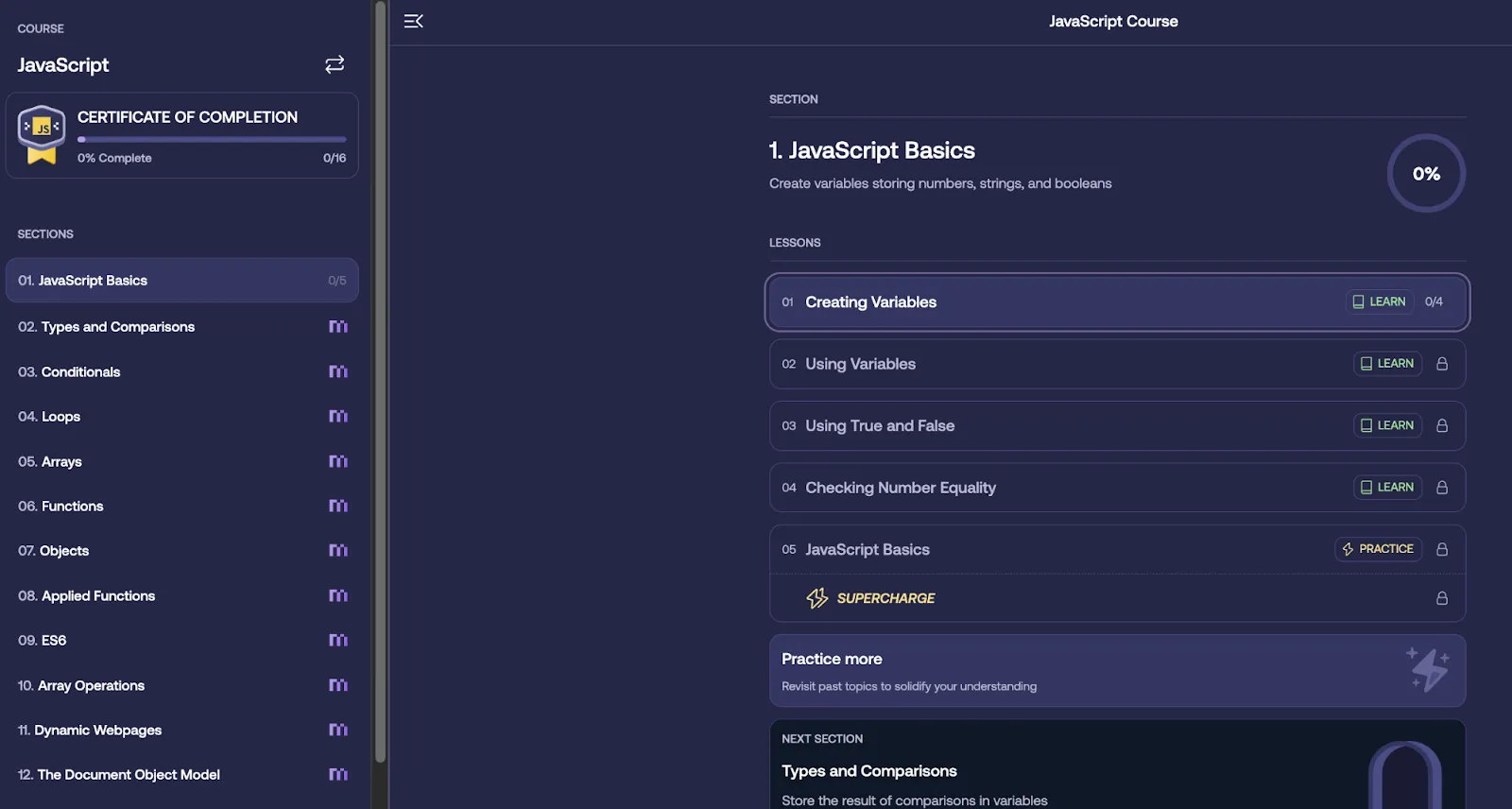
Task: Click premium icon beside Applied Functions
Action: tap(338, 595)
